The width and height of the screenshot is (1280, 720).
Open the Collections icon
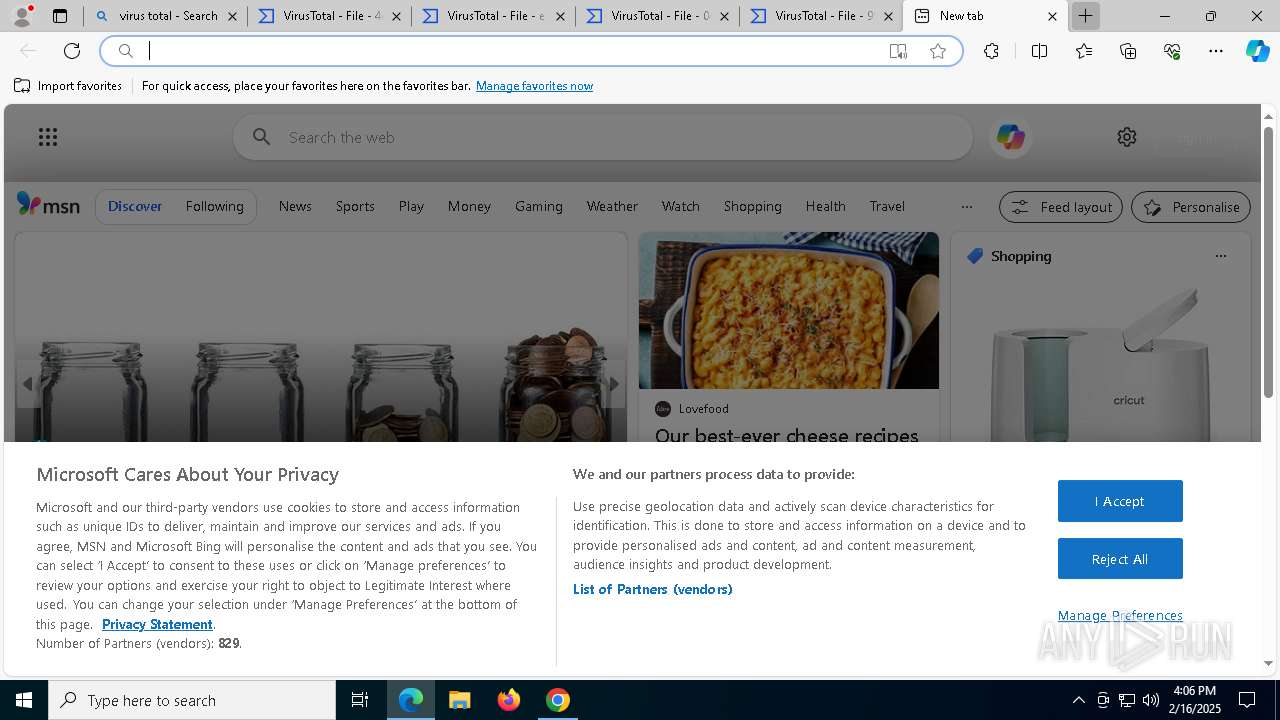1128,51
